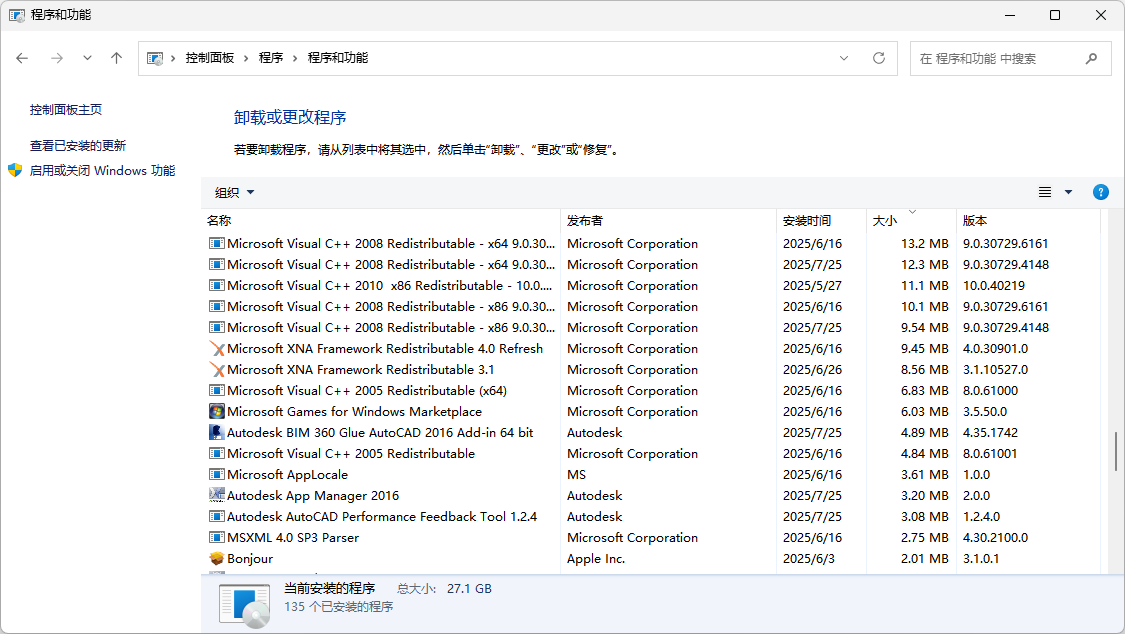Expand the chevron after 程序 breadcrumb
1125x634 pixels.
(295, 58)
